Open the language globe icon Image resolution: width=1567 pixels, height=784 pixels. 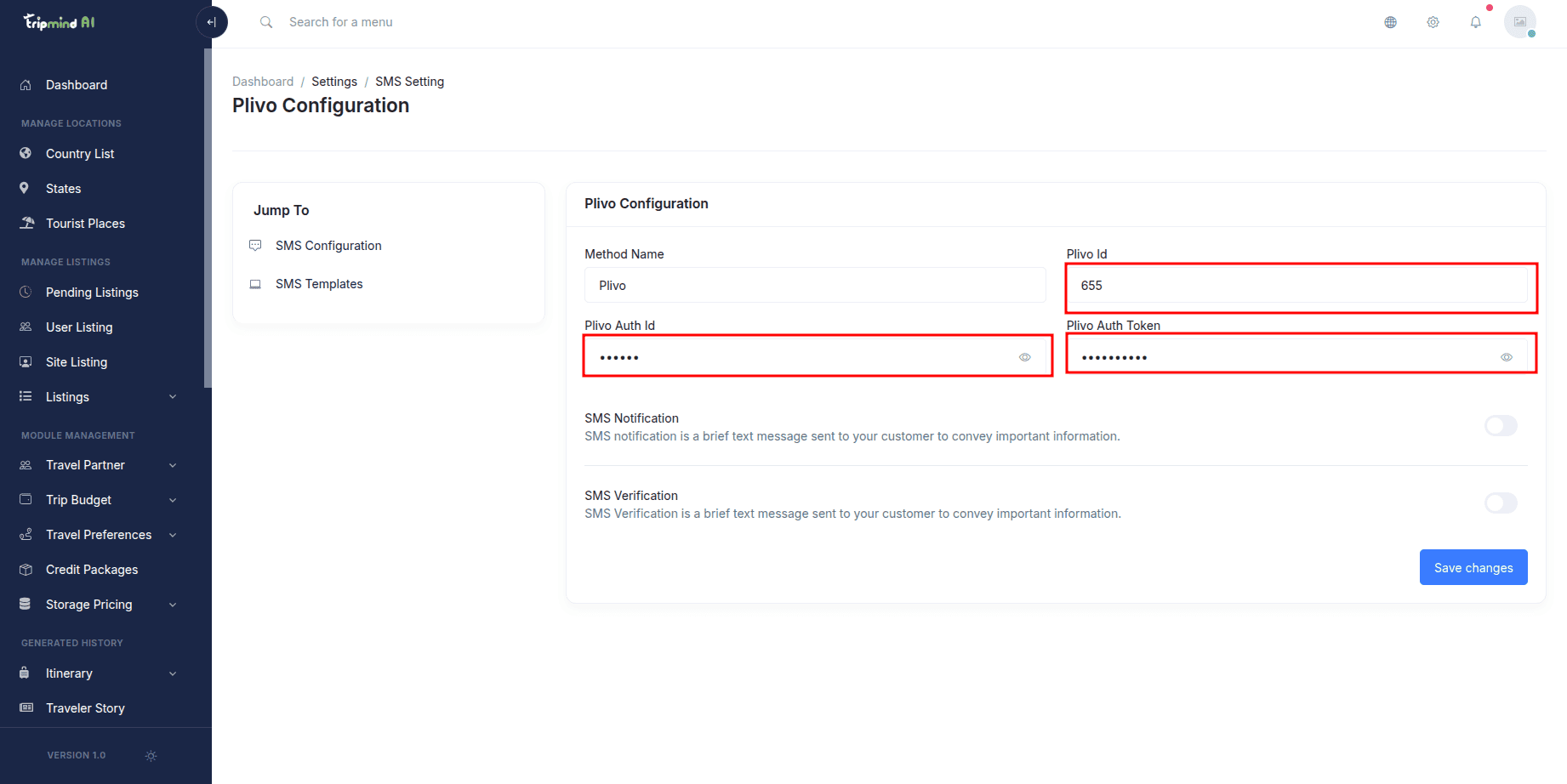[1390, 22]
